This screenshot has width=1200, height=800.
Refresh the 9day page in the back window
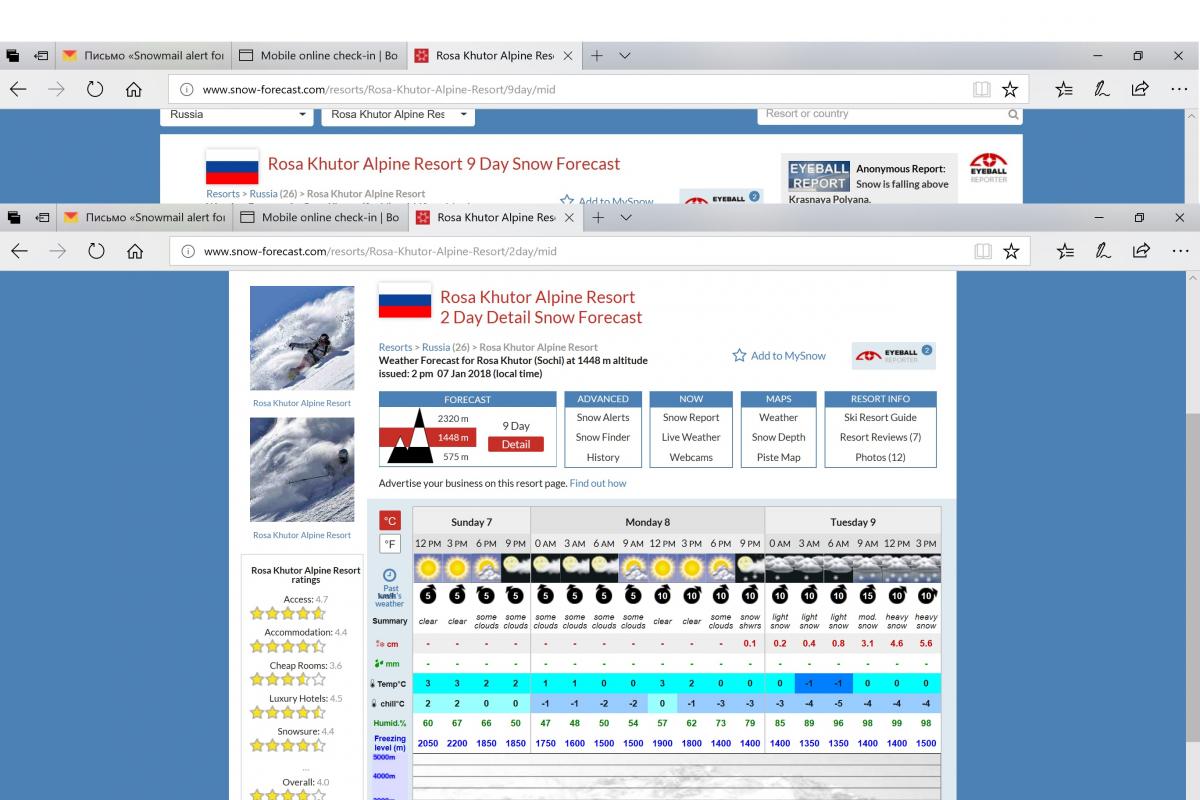click(x=95, y=89)
